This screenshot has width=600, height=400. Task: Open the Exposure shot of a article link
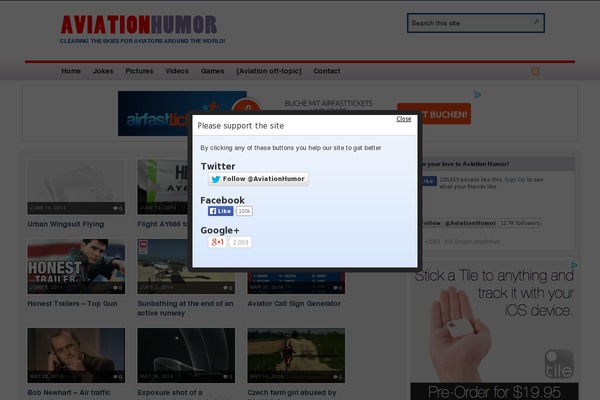click(170, 393)
